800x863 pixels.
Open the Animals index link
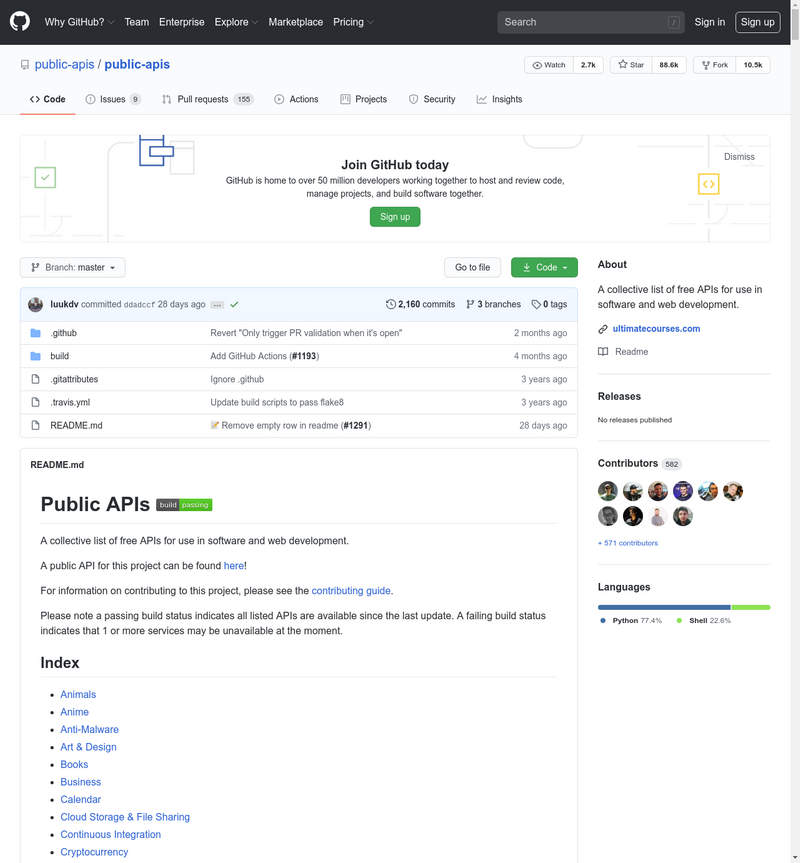pos(78,695)
